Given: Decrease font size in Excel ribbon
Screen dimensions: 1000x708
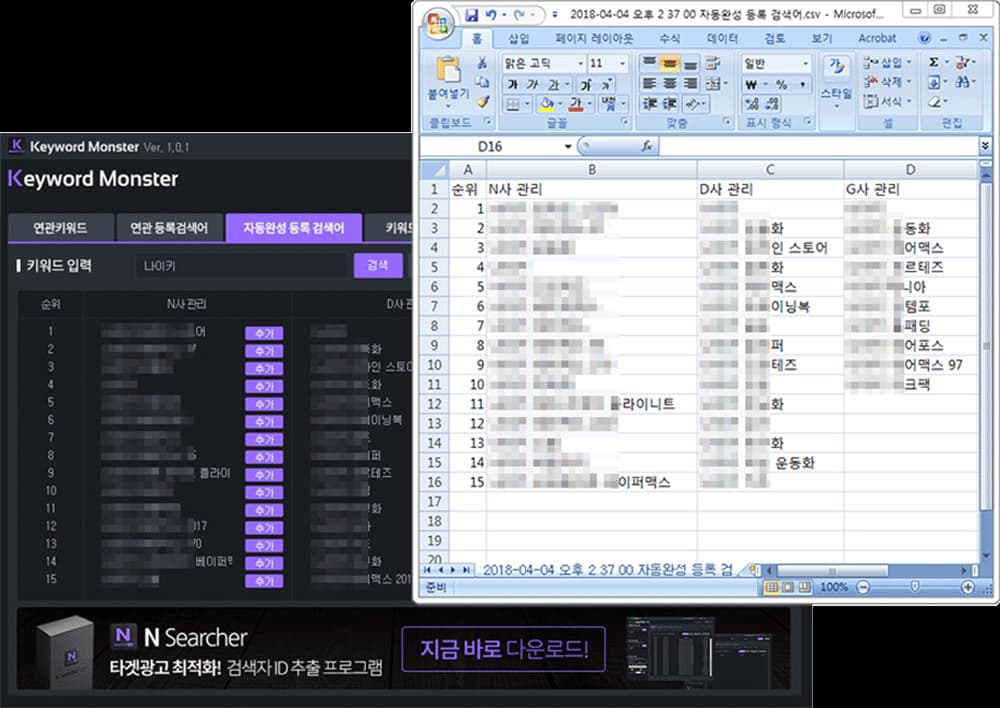Looking at the screenshot, I should tap(607, 84).
